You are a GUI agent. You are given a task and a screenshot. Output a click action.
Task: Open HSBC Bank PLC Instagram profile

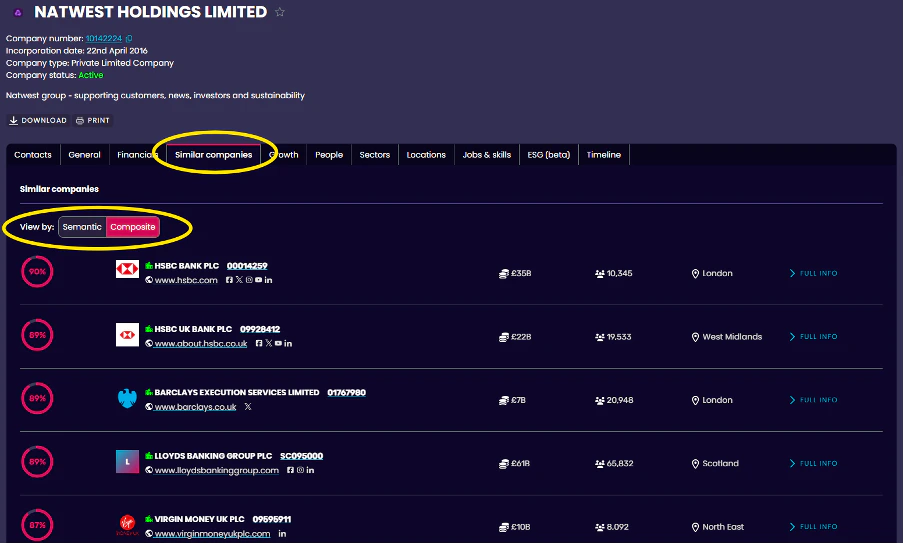click(249, 280)
